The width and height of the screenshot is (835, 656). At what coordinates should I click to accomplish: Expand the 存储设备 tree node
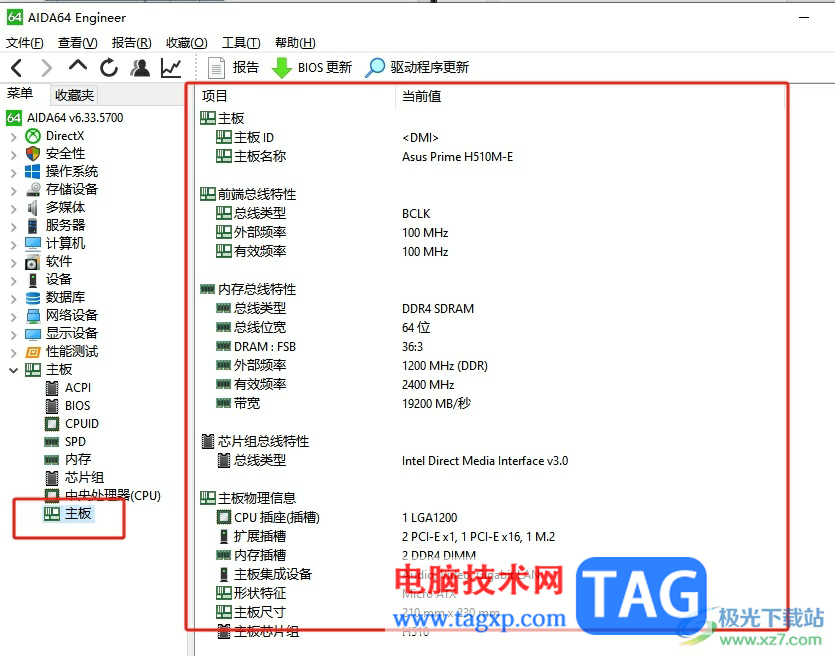[x=13, y=191]
